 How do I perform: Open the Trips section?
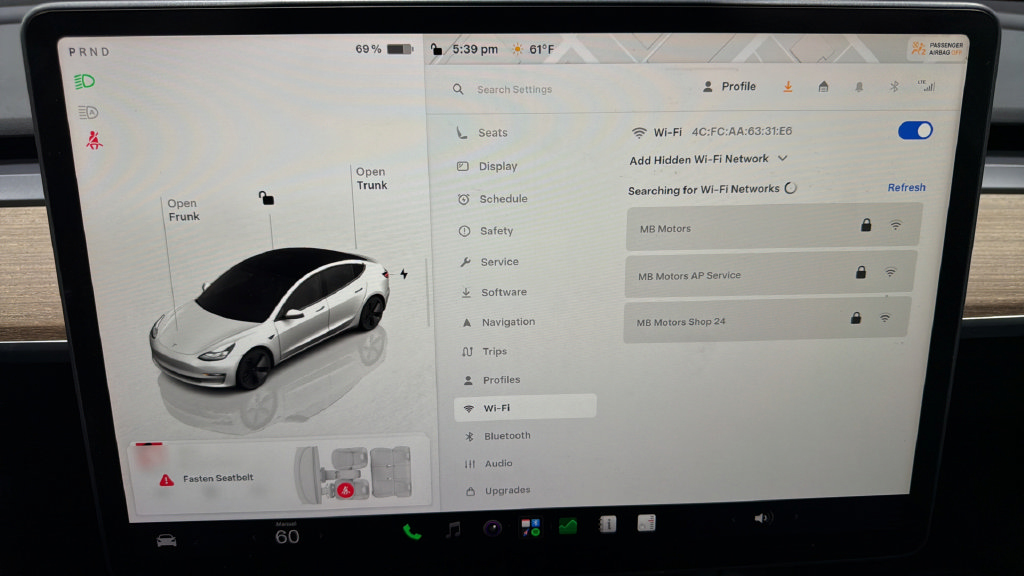point(485,351)
